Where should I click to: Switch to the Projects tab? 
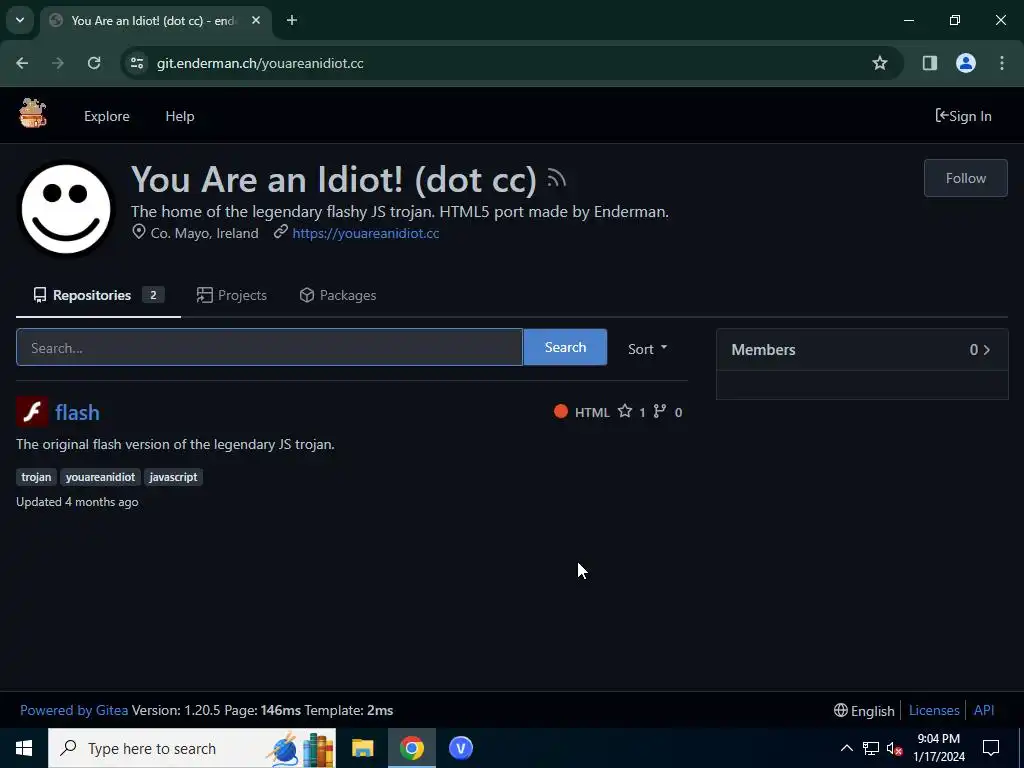tap(232, 295)
